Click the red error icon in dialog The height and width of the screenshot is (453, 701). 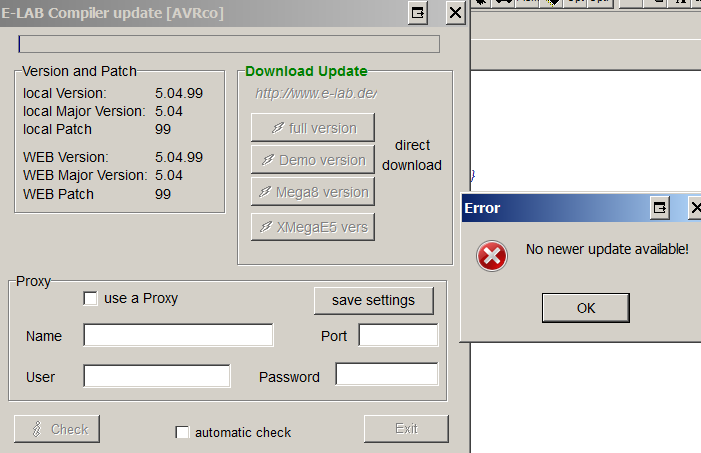point(492,256)
